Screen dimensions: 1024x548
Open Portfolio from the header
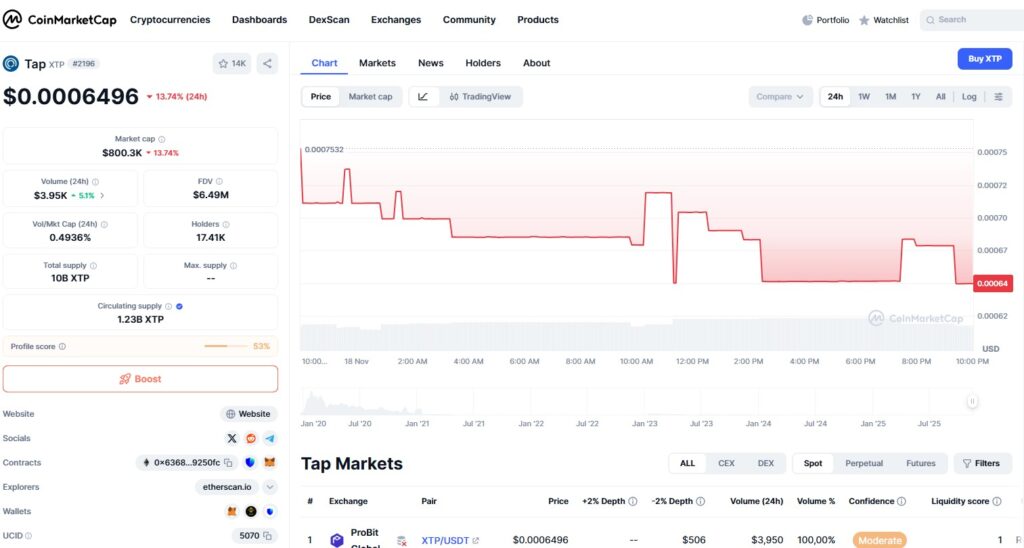(x=825, y=20)
